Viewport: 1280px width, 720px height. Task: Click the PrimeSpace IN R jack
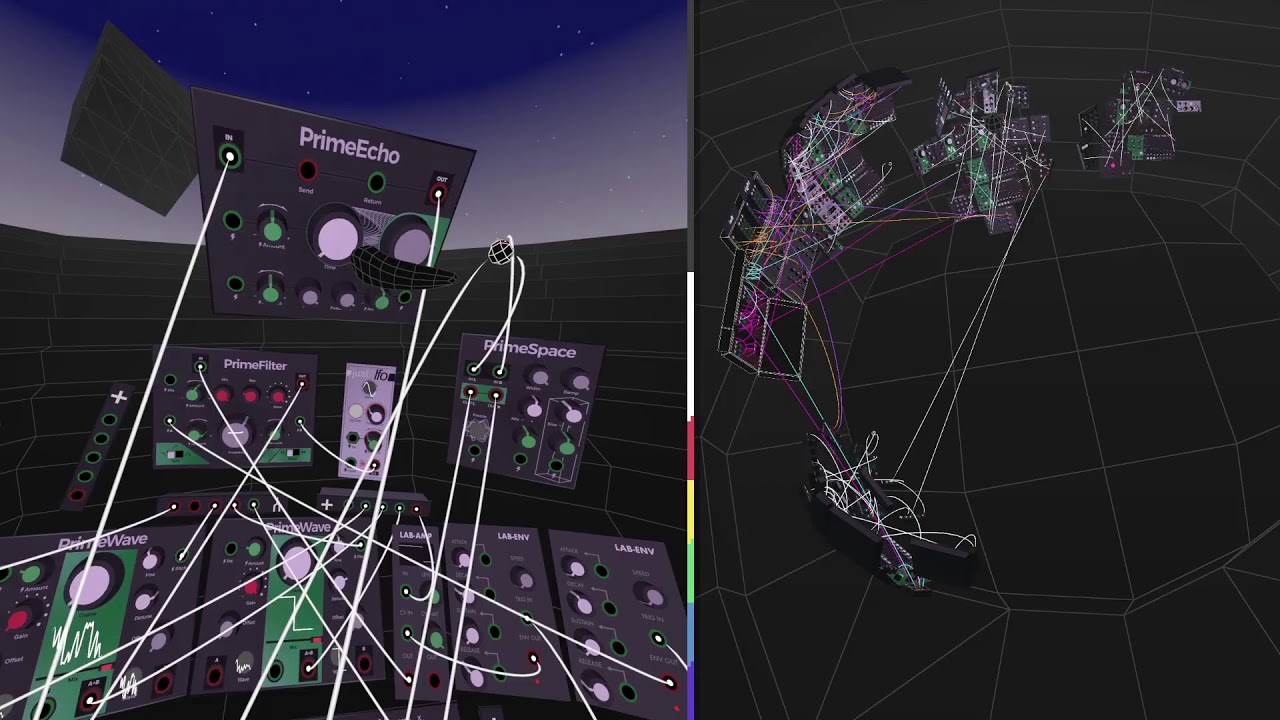[x=499, y=371]
